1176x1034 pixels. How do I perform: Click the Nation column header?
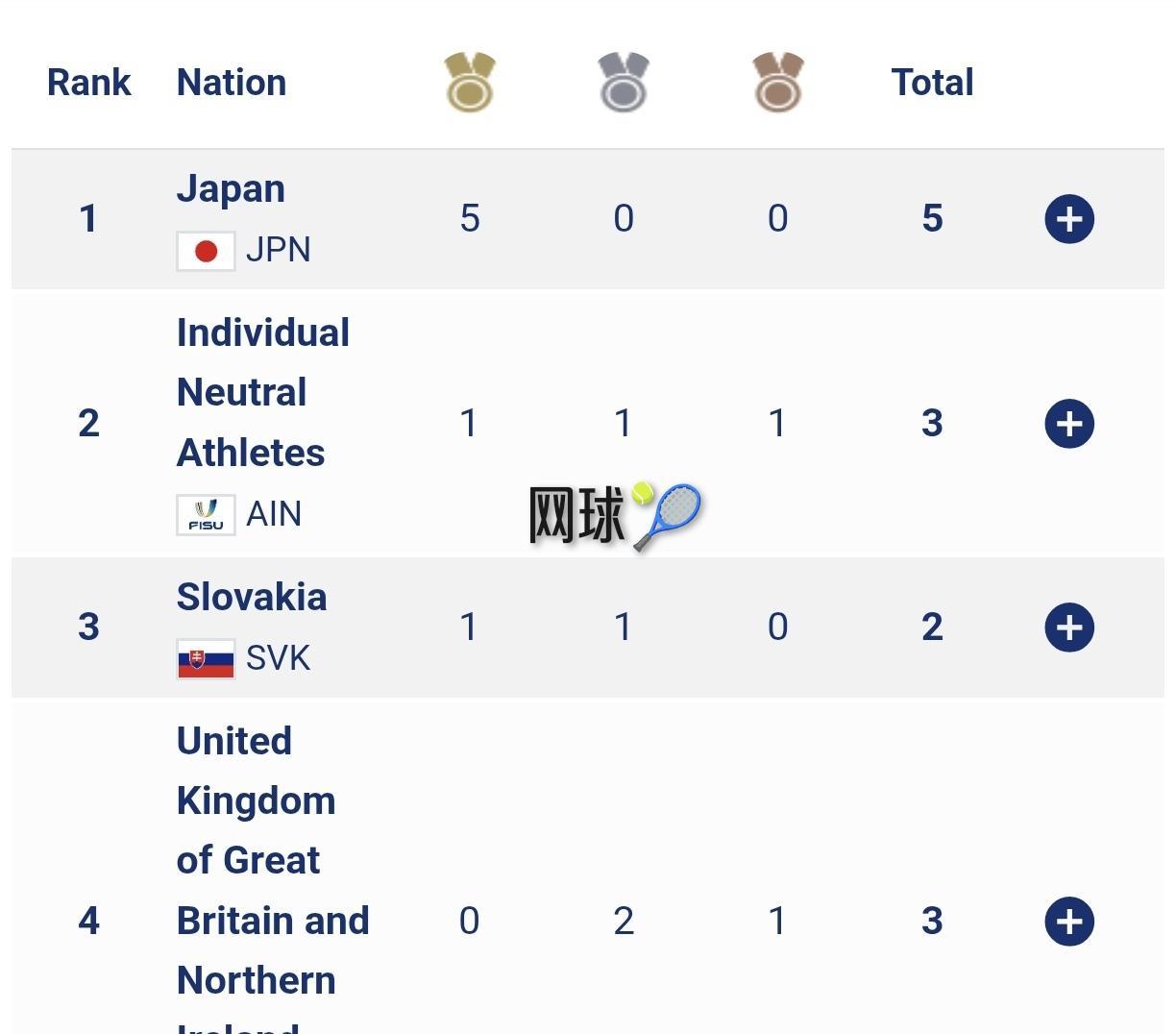(x=232, y=83)
